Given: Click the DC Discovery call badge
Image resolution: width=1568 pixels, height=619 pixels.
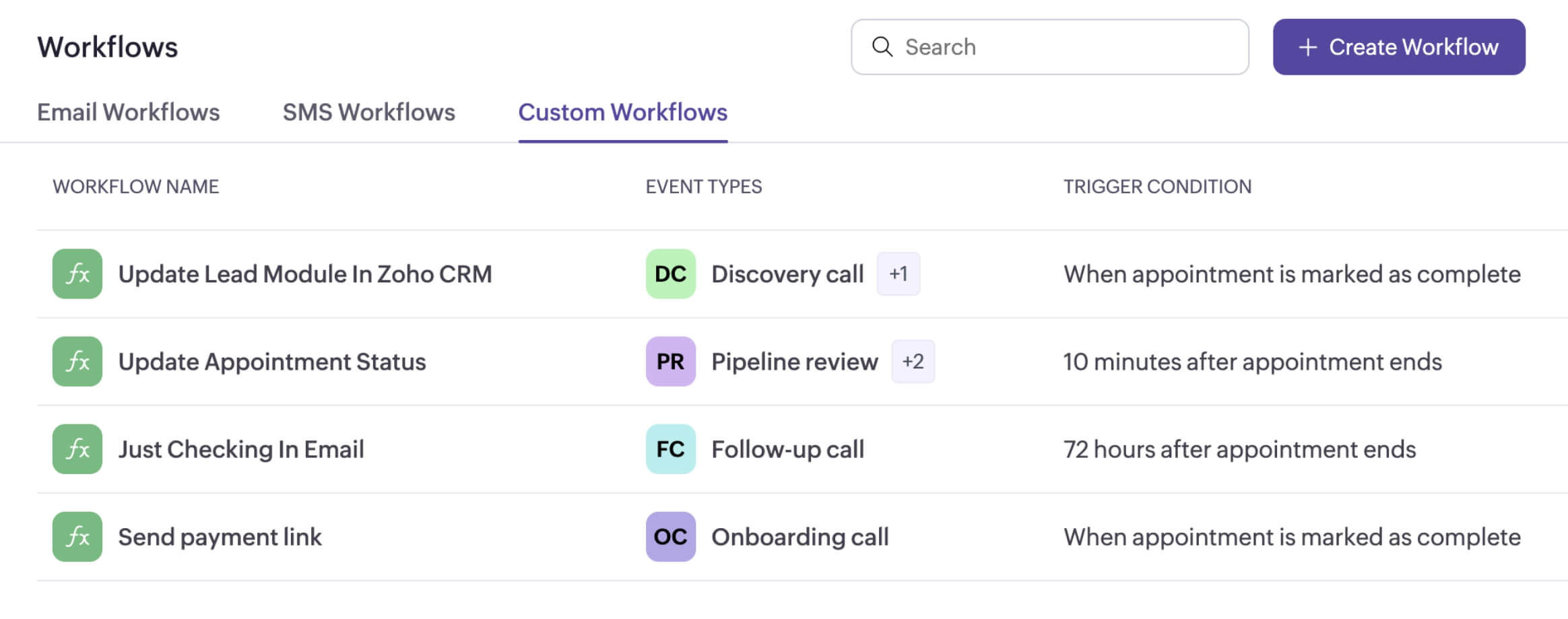Looking at the screenshot, I should (x=670, y=274).
